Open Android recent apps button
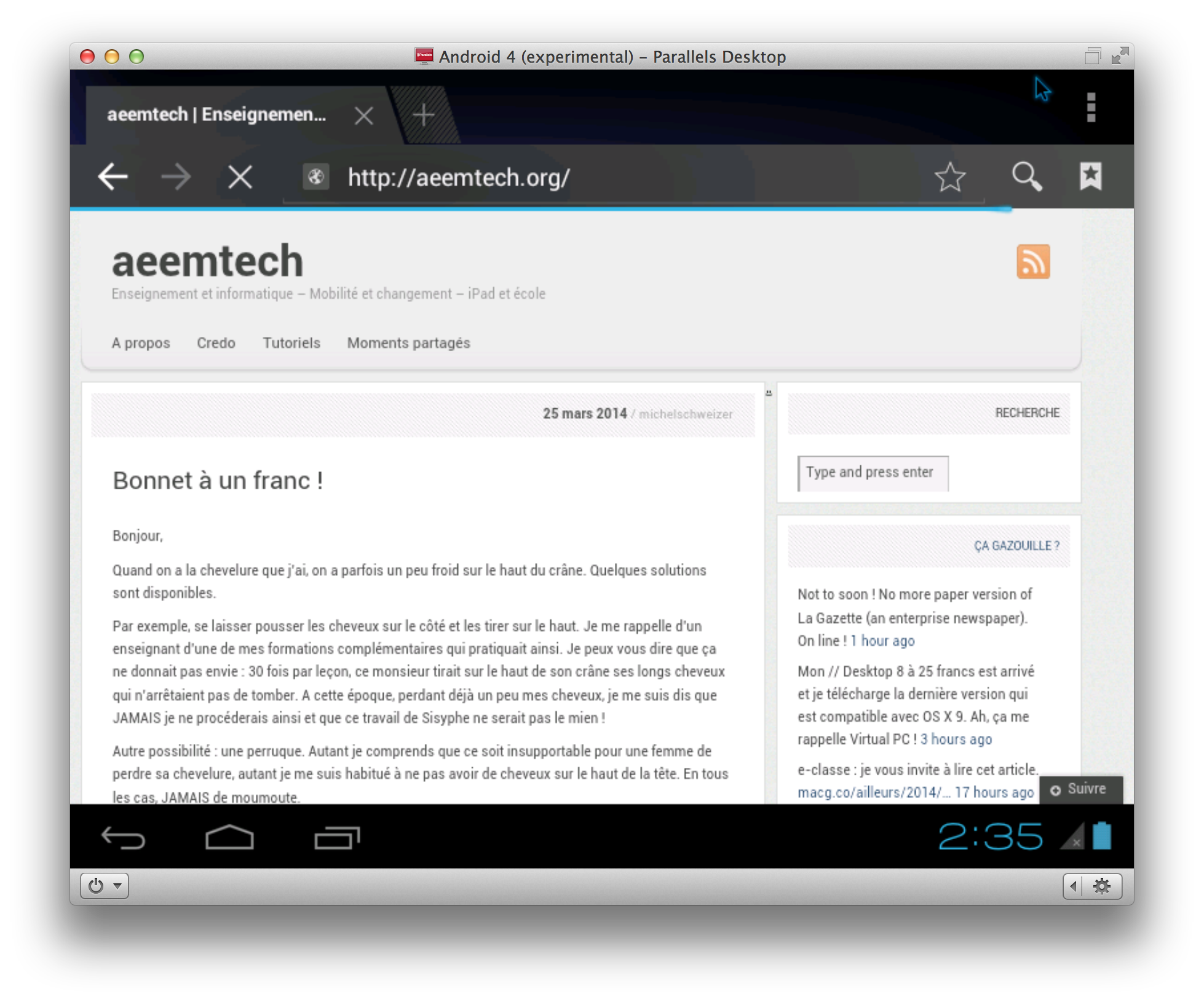This screenshot has width=1204, height=1002. 337,837
